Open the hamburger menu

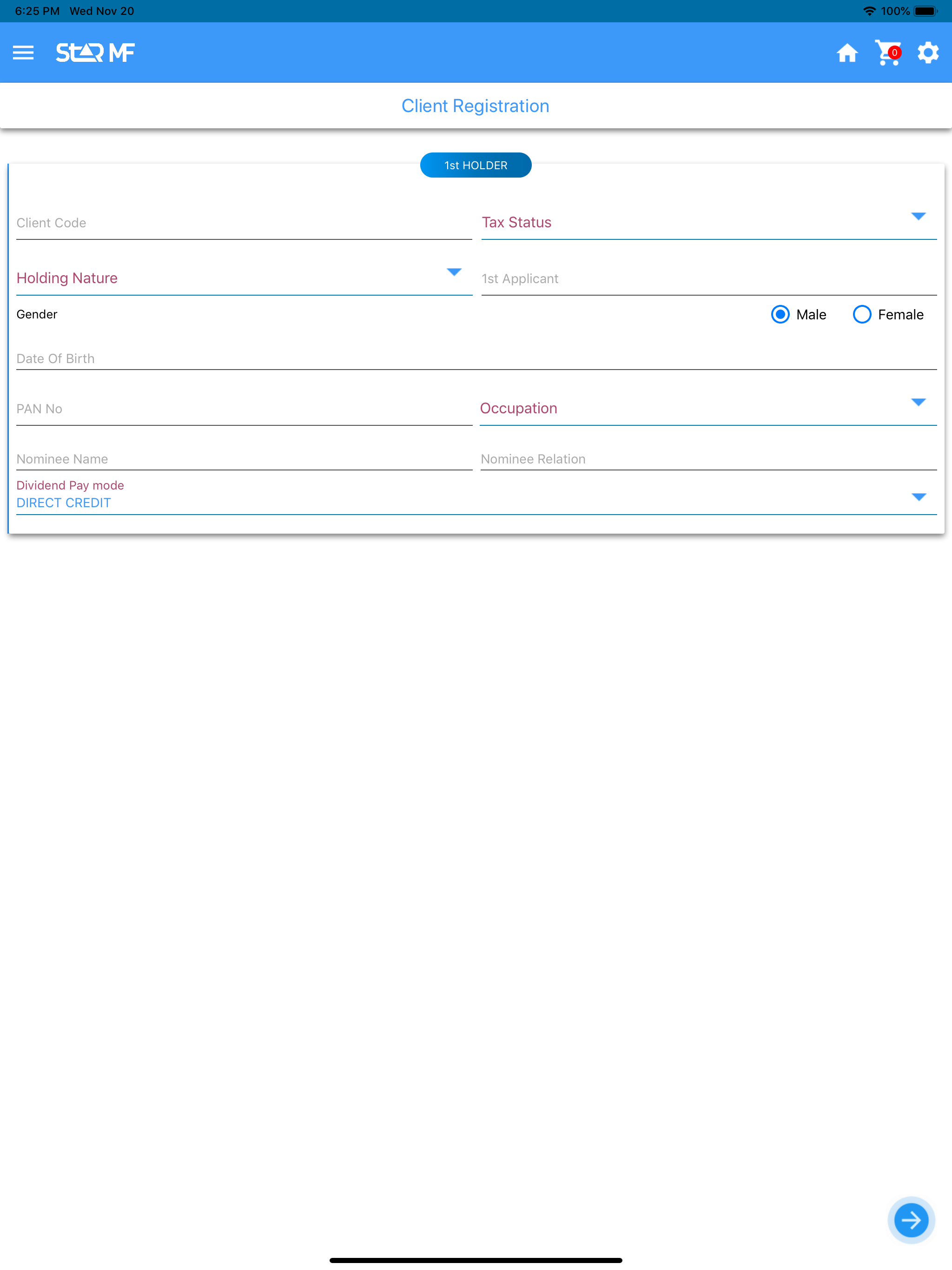click(x=23, y=53)
